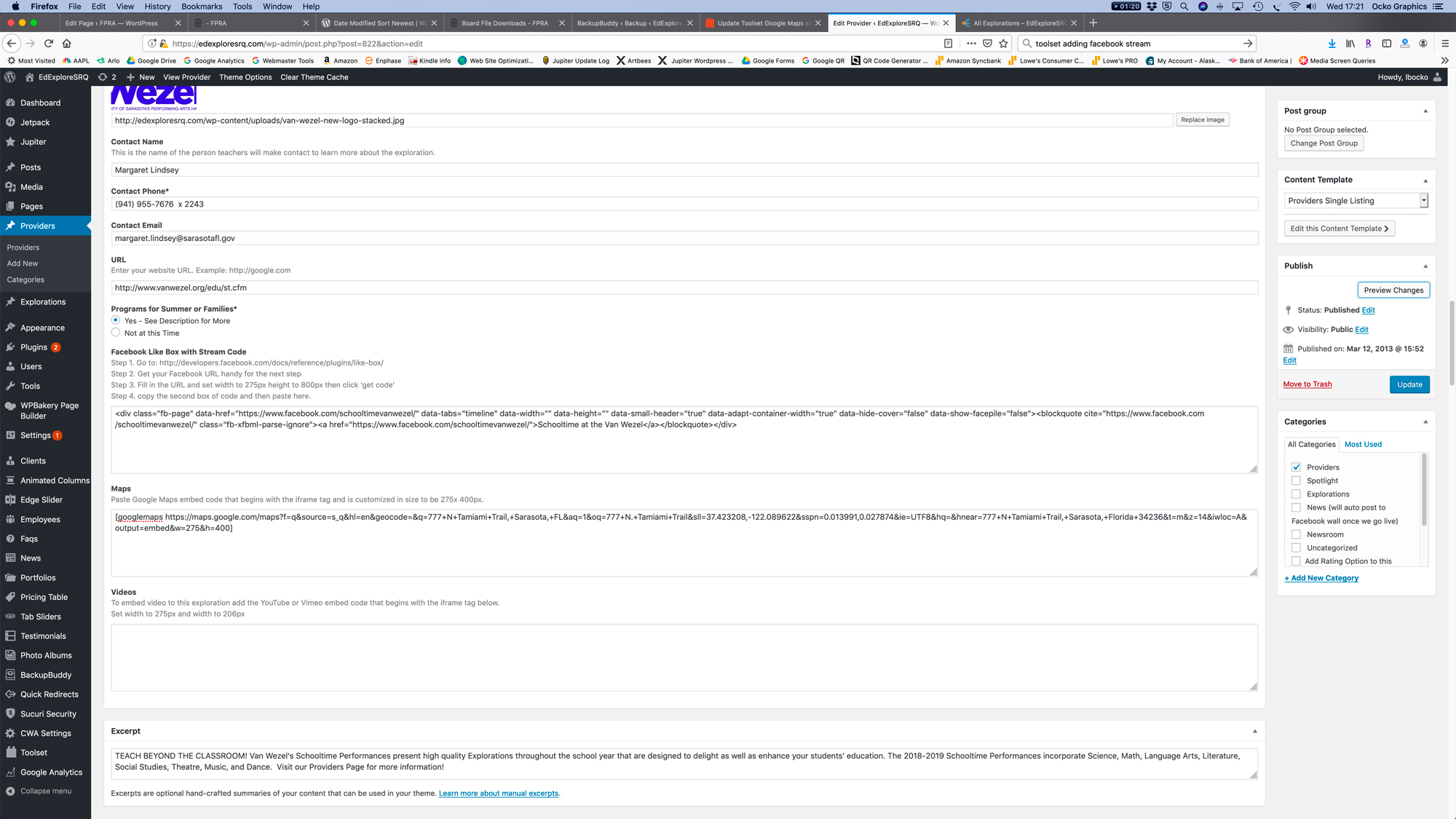Open Explorations in the sidebar

tap(43, 302)
